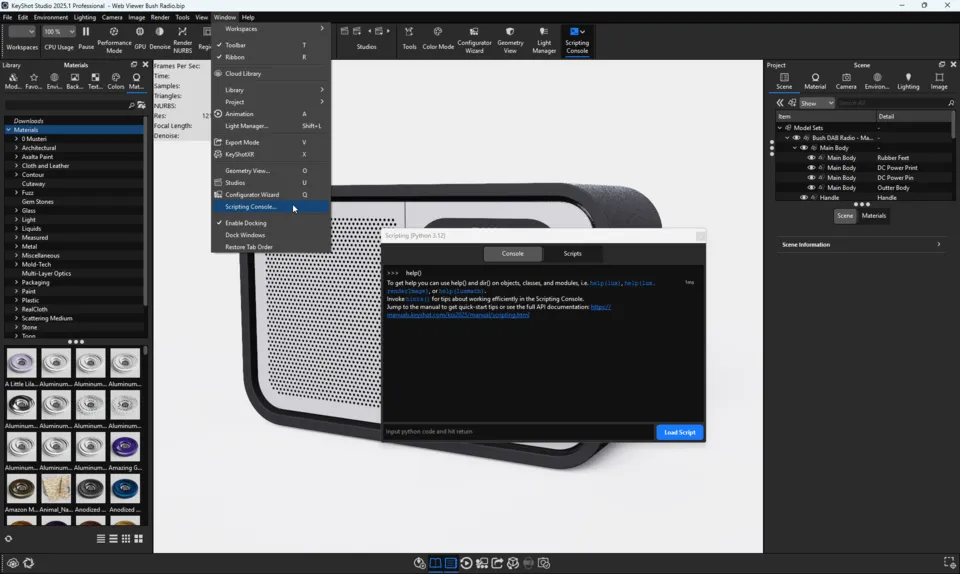
Task: Switch to Project Camera tab icon
Action: coord(846,81)
